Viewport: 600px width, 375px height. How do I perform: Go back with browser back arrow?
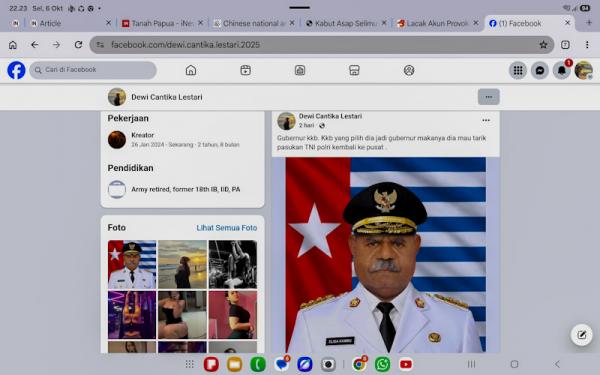(x=35, y=45)
